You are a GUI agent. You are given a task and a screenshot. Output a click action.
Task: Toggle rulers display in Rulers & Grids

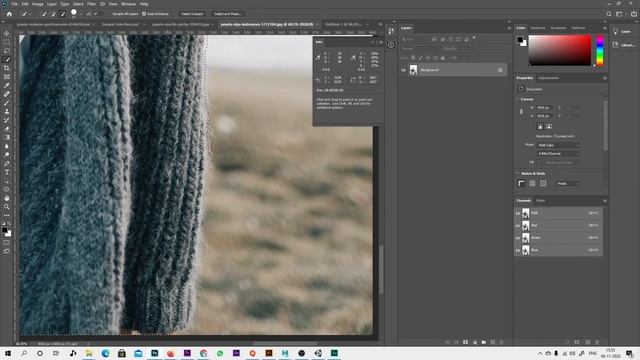coord(521,184)
